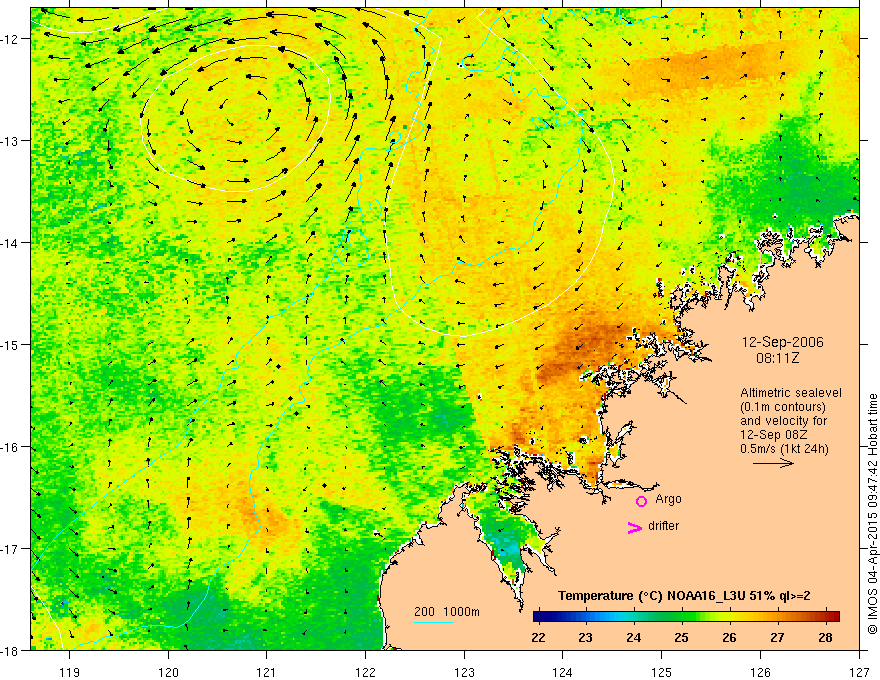Select the 'Argo' legend label
880x680 pixels.
pyautogui.click(x=668, y=499)
